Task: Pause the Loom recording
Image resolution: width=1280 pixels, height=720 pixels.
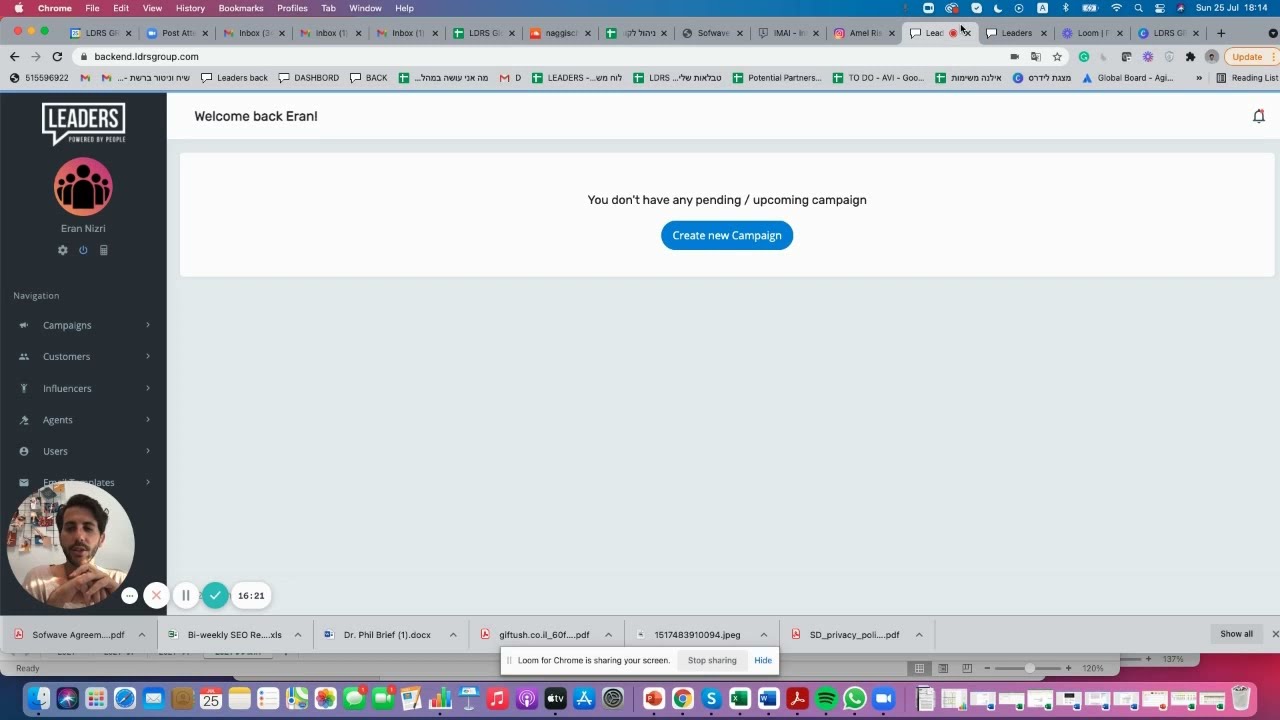Action: point(185,595)
